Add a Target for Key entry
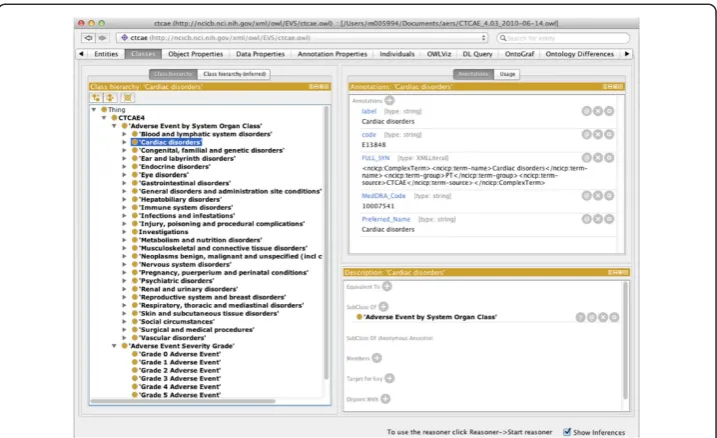The height and width of the screenshot is (438, 717). [390, 378]
